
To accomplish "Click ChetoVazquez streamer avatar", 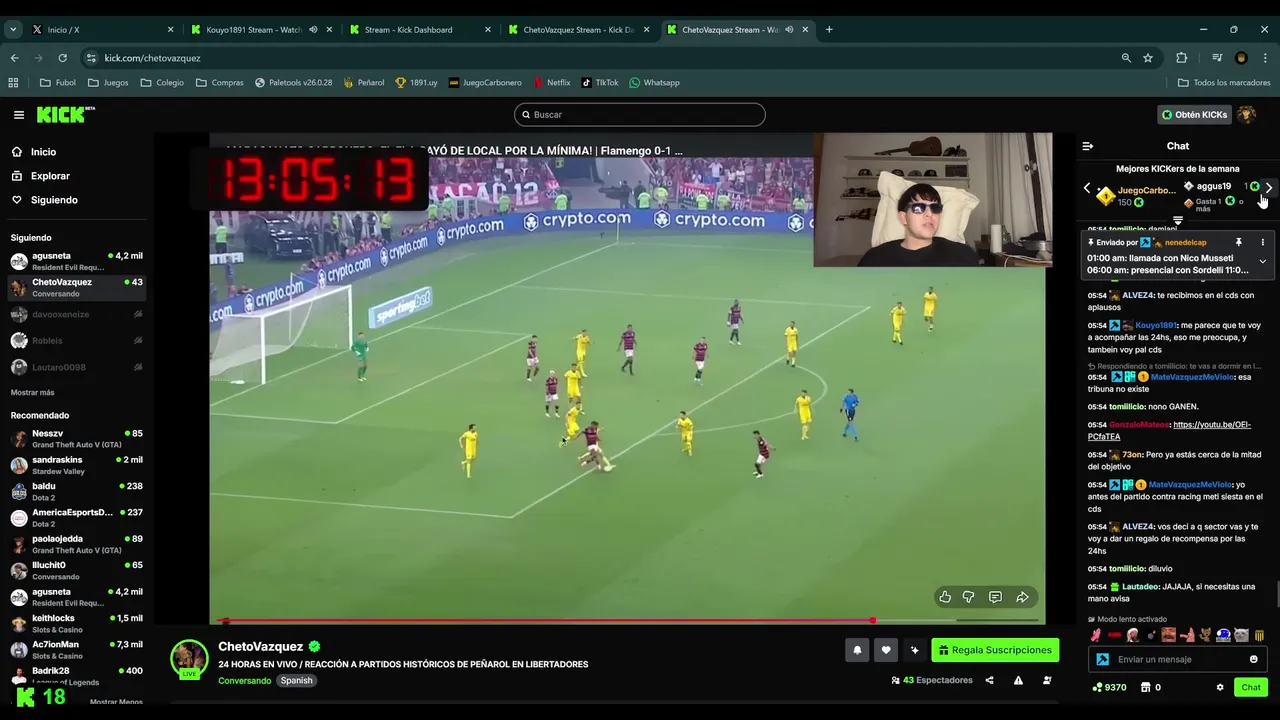I will click(x=189, y=659).
